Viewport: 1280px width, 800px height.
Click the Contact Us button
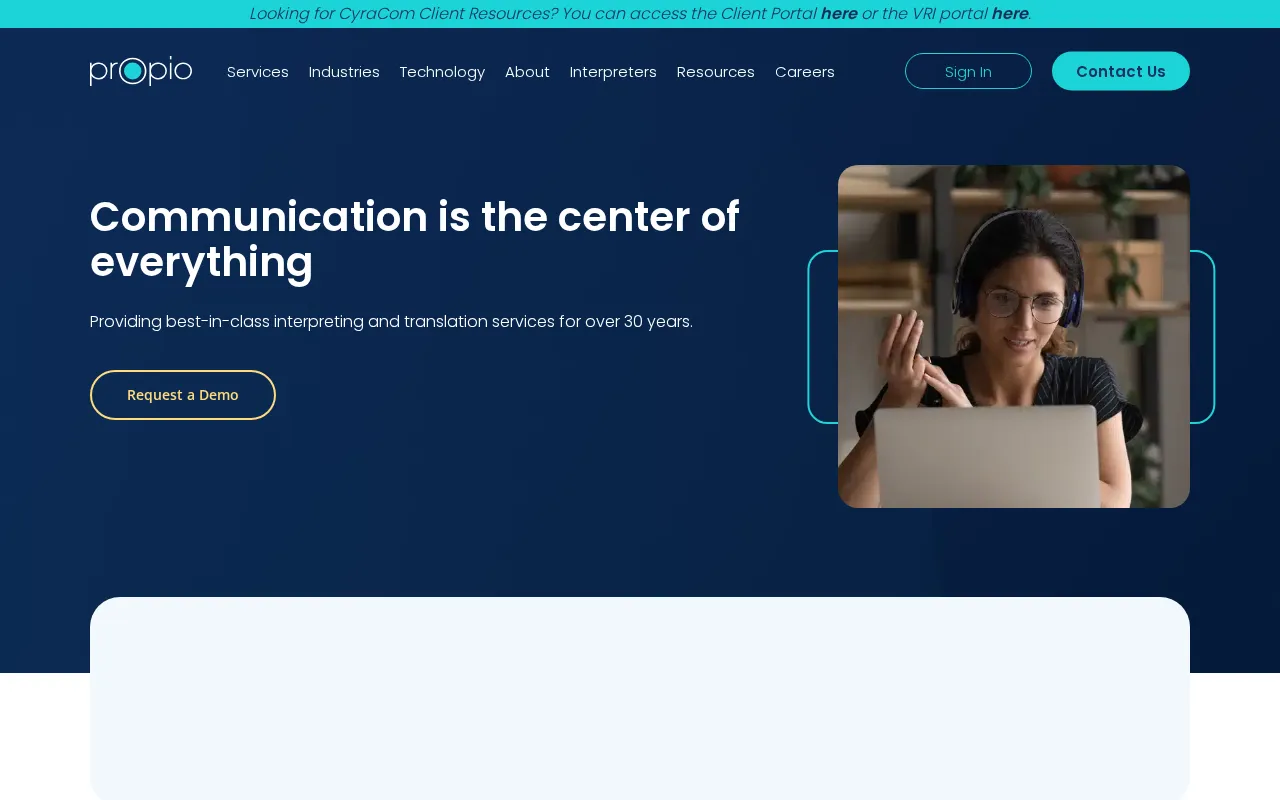1121,71
